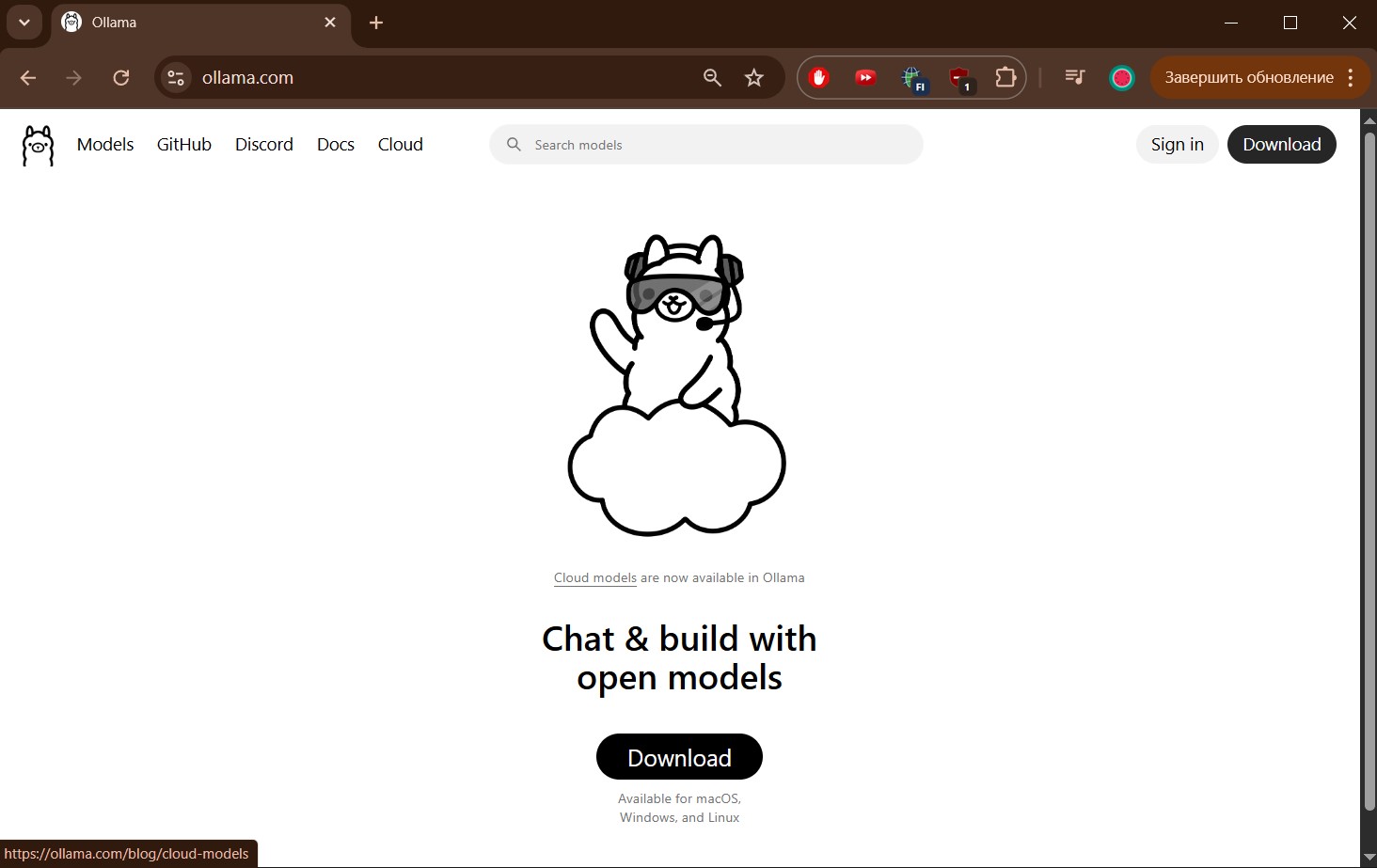Viewport: 1377px width, 868px height.
Task: Click the Ollama llama logo in navbar
Action: point(38,146)
